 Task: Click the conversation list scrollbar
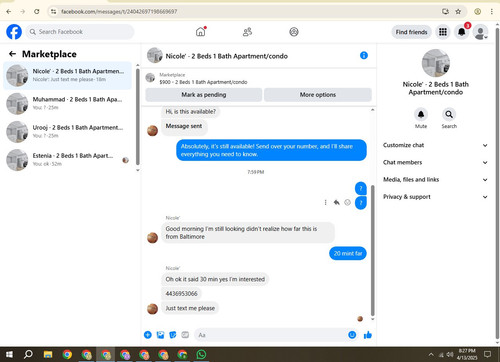pos(138,117)
